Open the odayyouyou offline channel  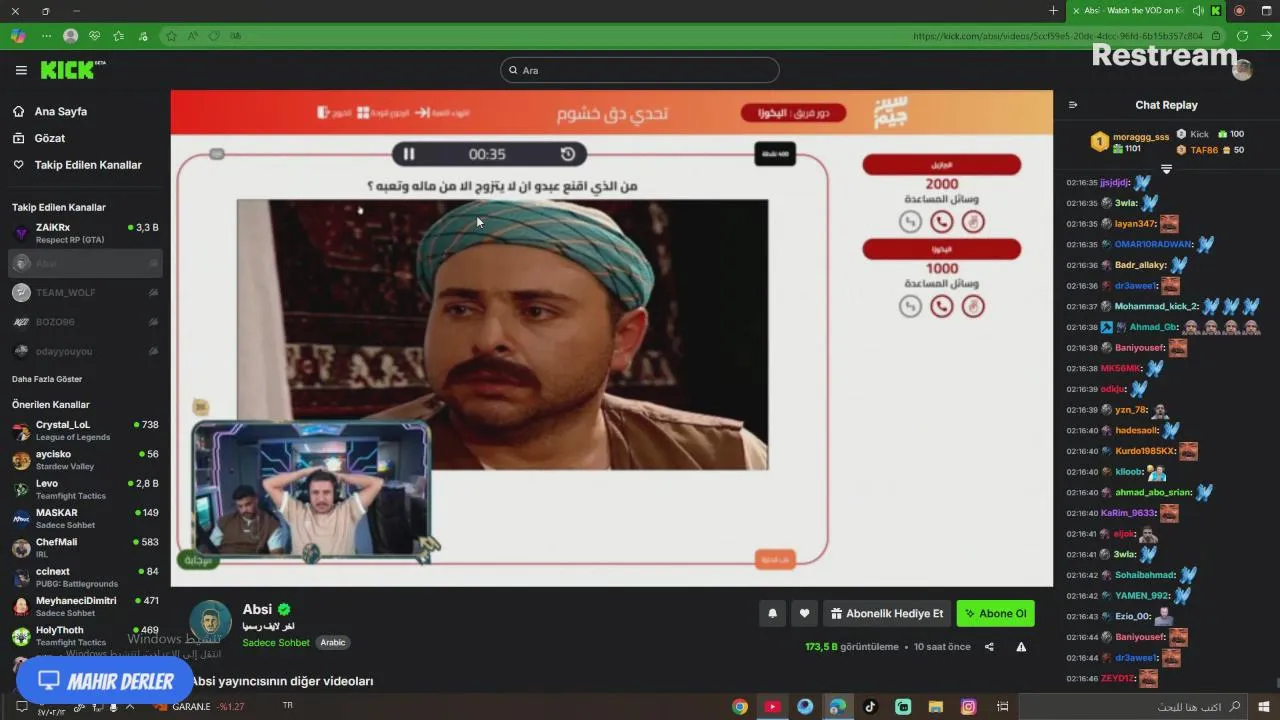(85, 351)
